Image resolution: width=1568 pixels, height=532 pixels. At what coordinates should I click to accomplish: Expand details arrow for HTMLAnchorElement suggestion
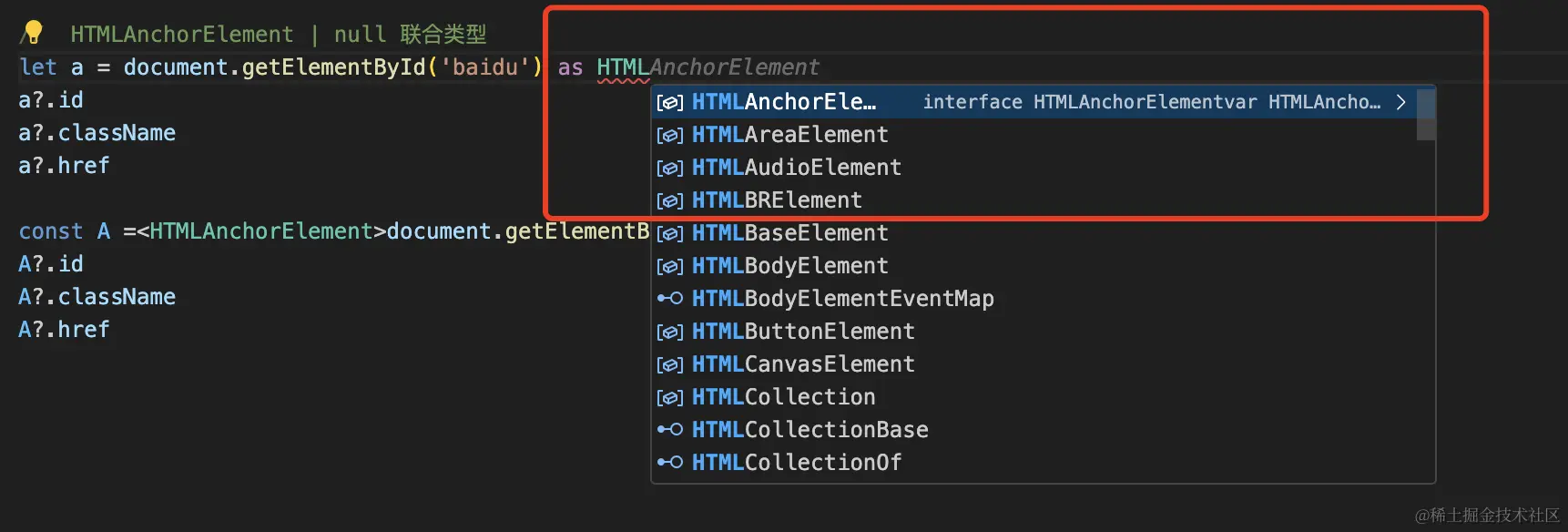coord(1400,102)
